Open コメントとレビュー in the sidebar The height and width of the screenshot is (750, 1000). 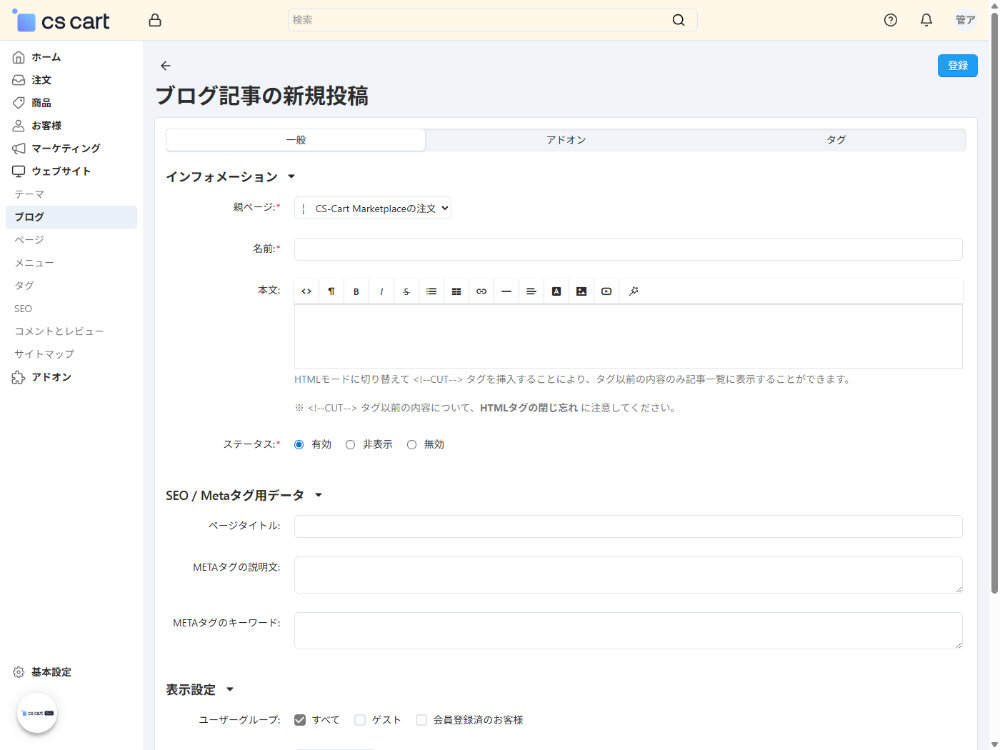[x=59, y=331]
